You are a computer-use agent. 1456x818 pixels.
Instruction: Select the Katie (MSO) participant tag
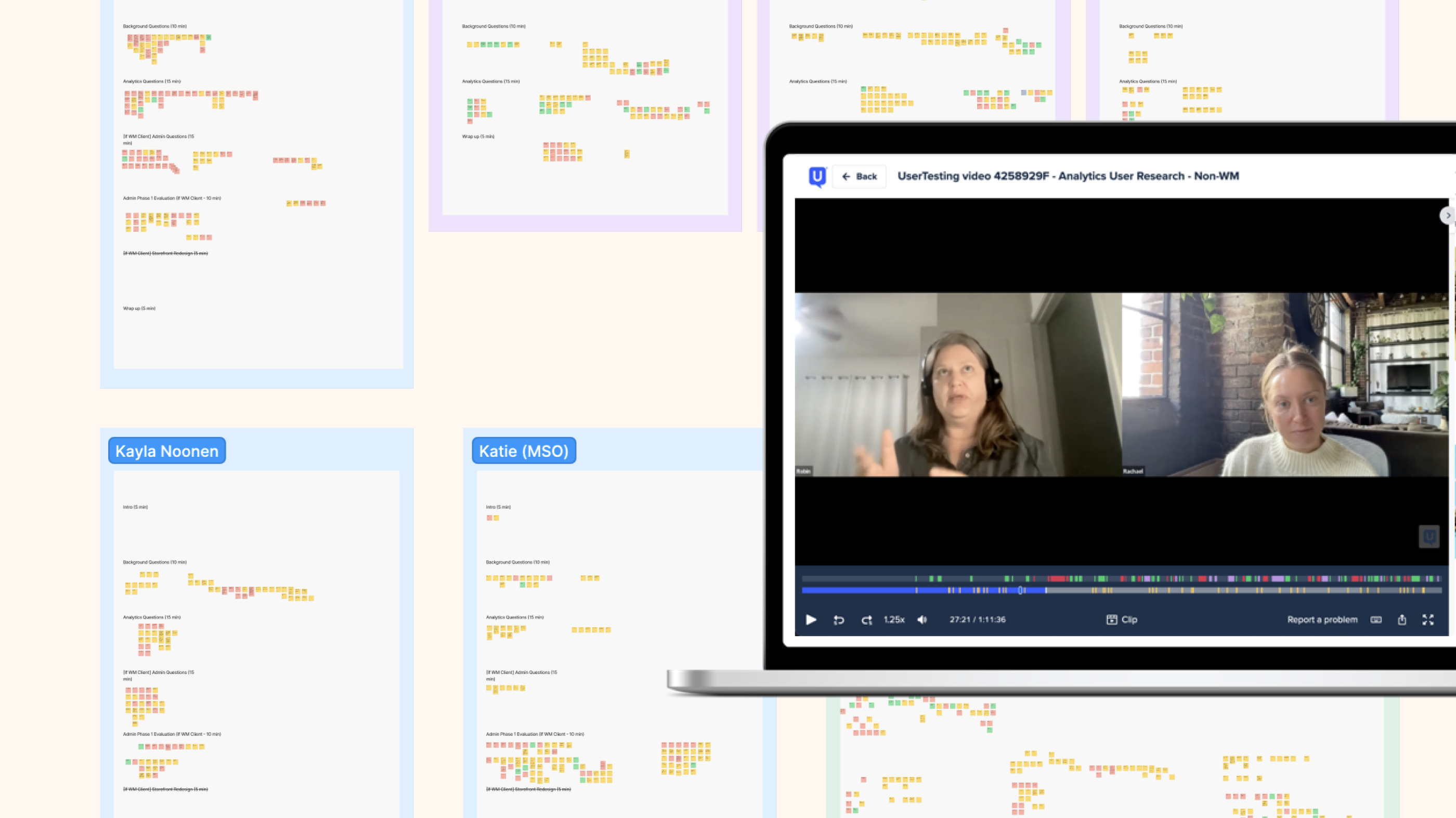click(524, 450)
